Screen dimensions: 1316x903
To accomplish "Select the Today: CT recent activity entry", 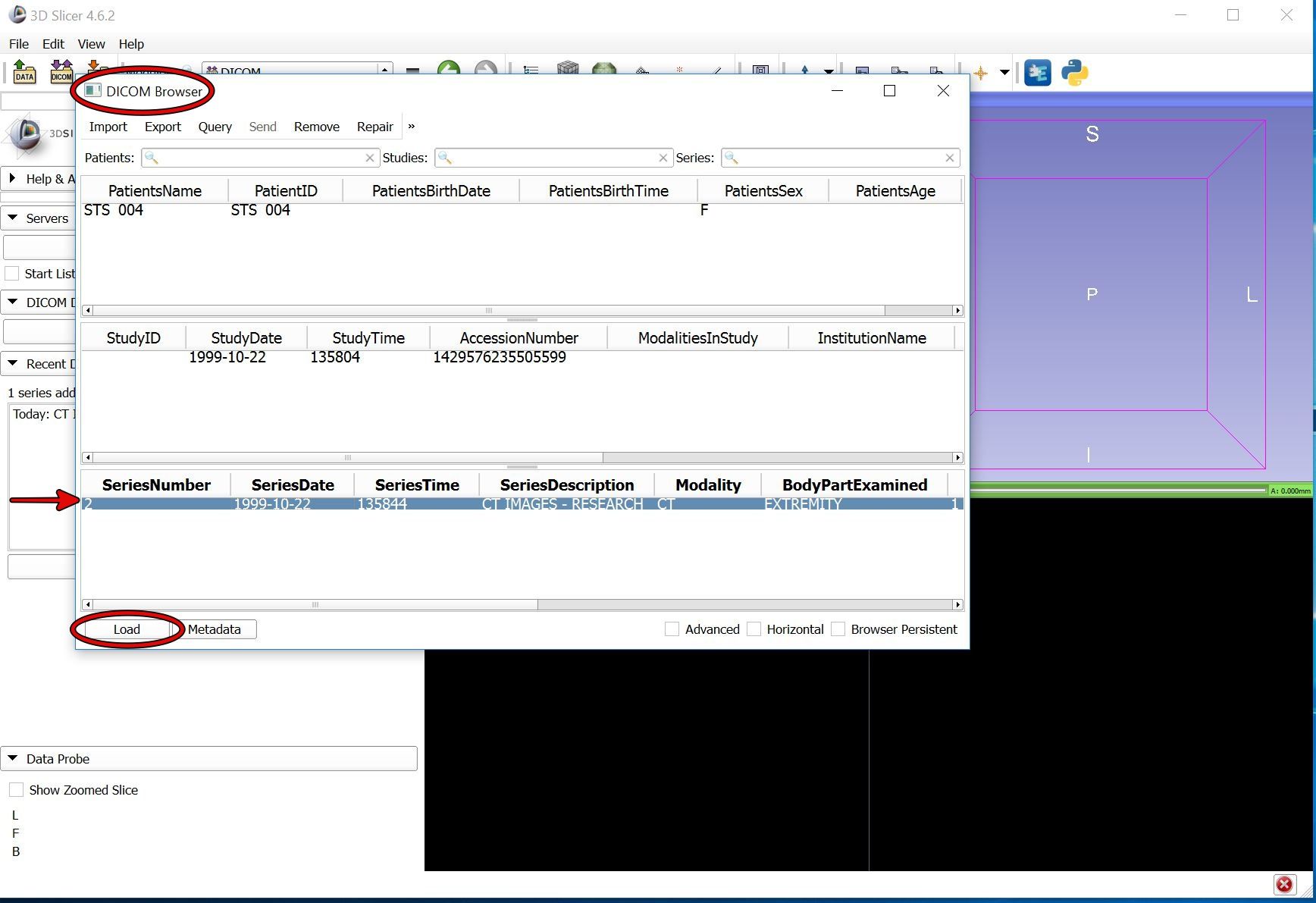I will point(43,414).
